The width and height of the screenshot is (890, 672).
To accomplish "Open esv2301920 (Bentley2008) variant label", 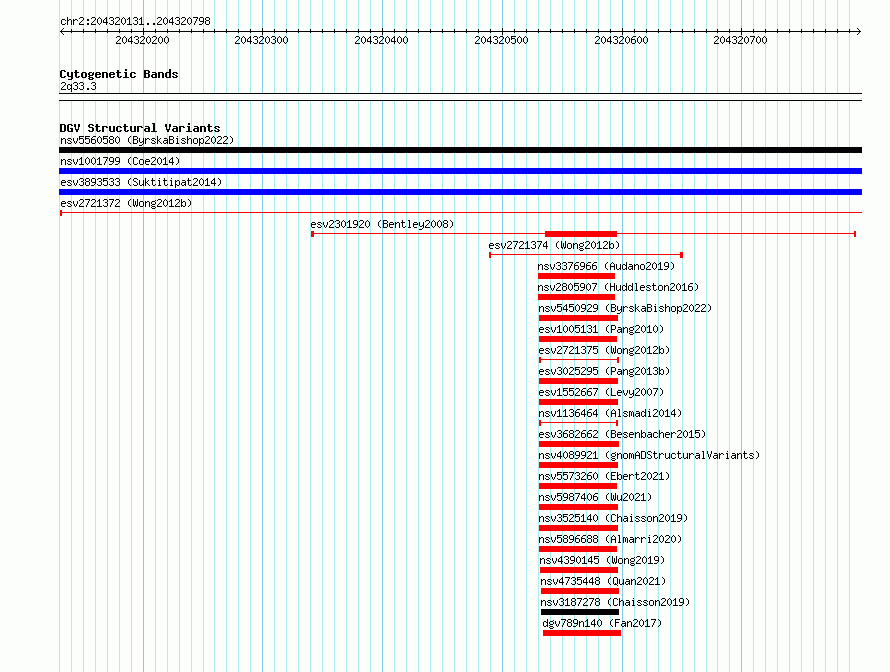I will point(382,224).
